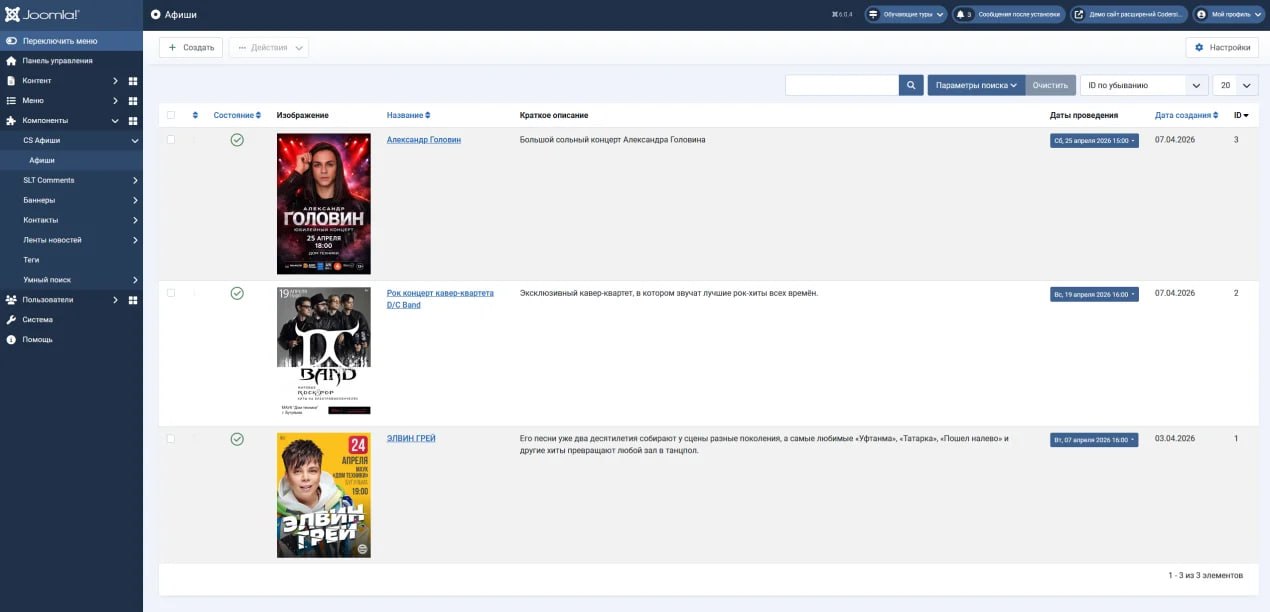The image size is (1270, 612).
Task: Open the search magnifier icon
Action: point(910,85)
